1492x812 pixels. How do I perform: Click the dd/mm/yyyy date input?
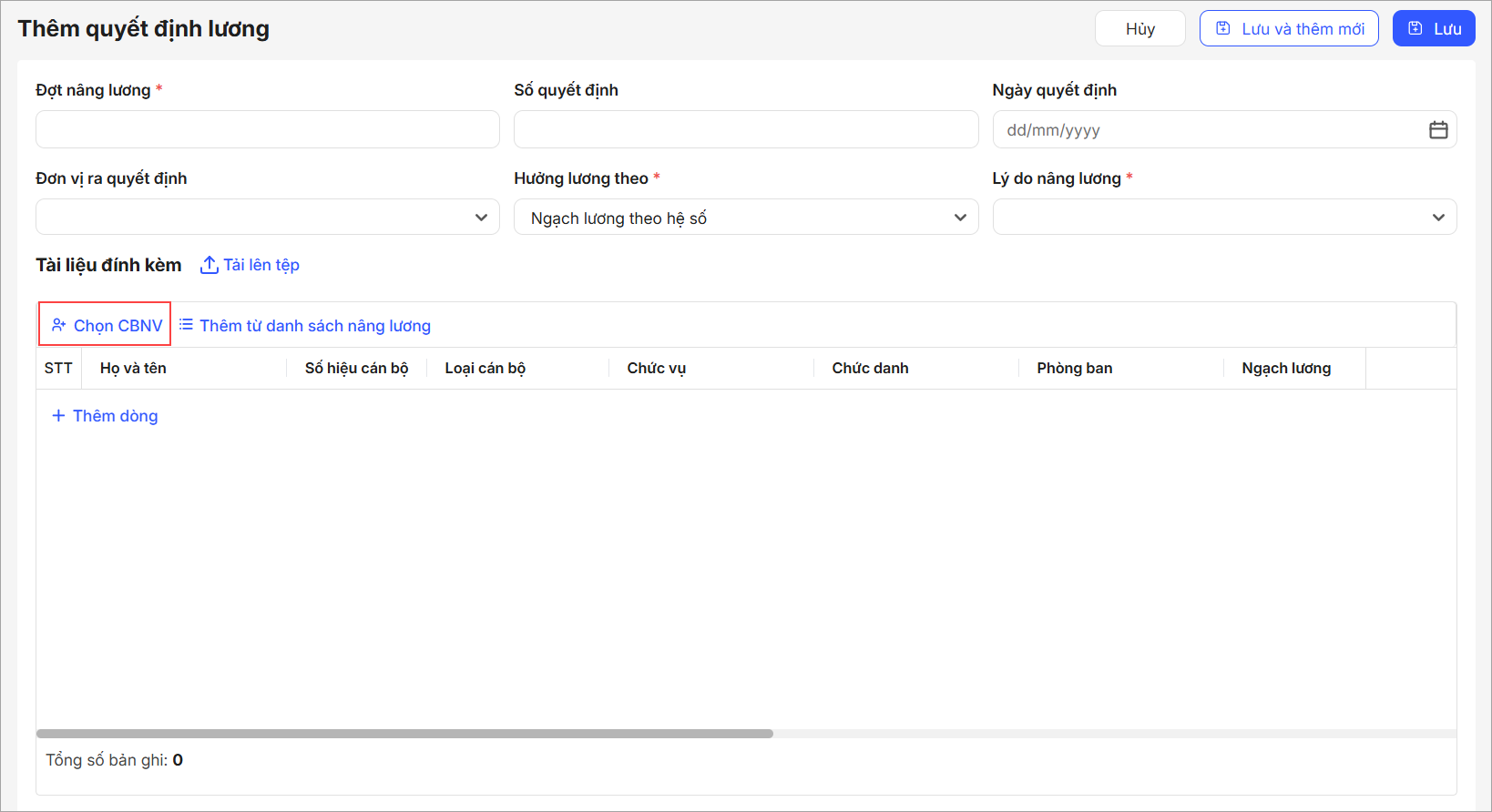click(x=1207, y=130)
